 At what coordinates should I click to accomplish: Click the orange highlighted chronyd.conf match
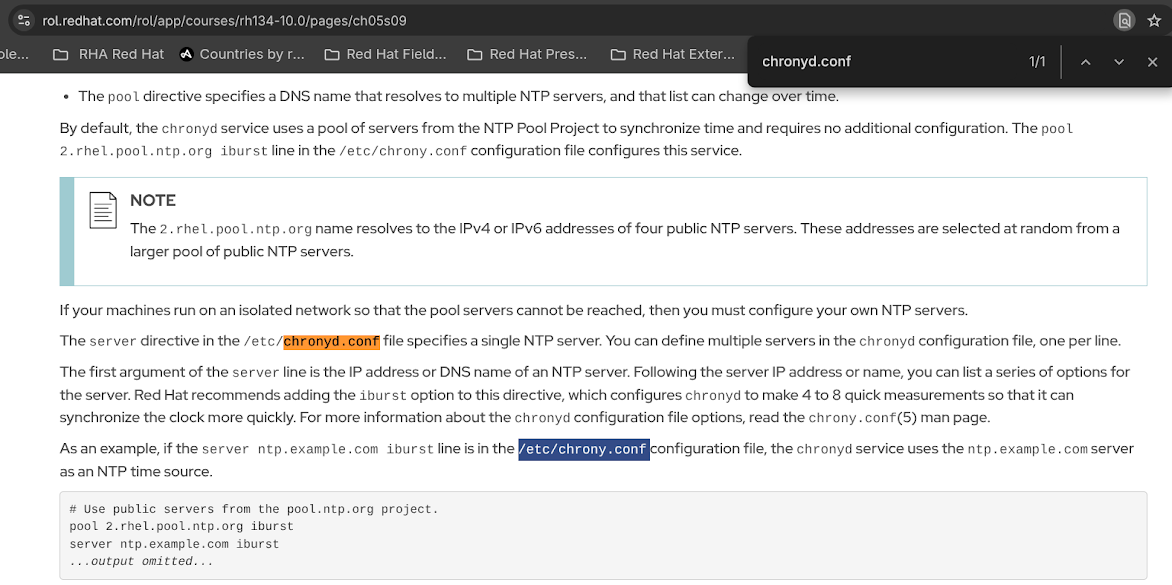331,342
